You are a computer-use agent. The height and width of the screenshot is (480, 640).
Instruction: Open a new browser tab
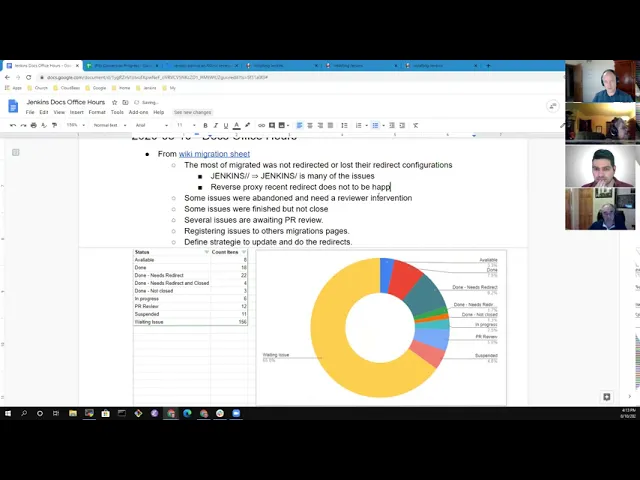click(x=488, y=65)
